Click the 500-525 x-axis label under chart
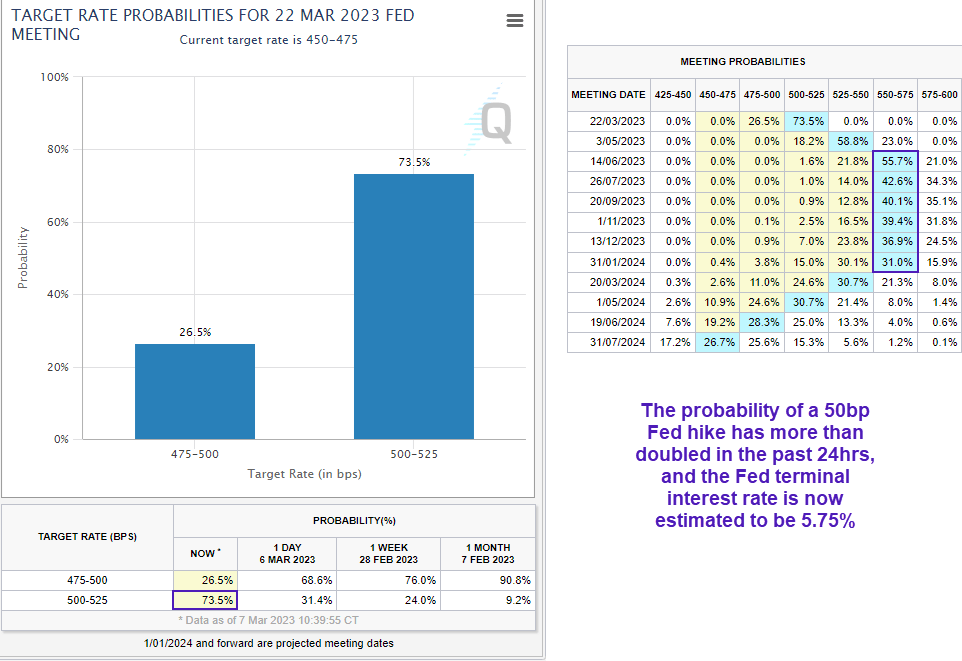 pos(414,455)
